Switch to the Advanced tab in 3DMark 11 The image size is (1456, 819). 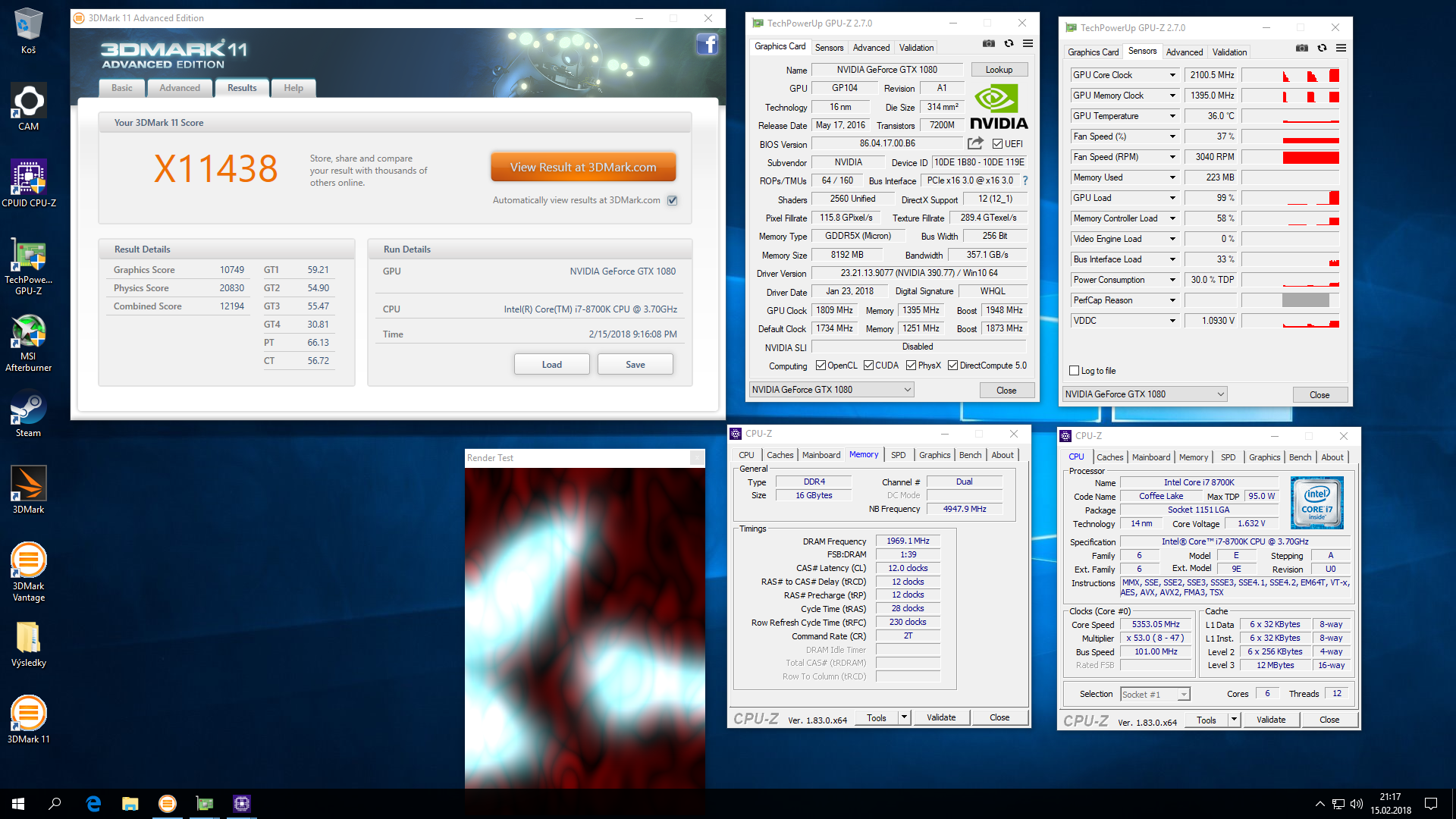180,88
